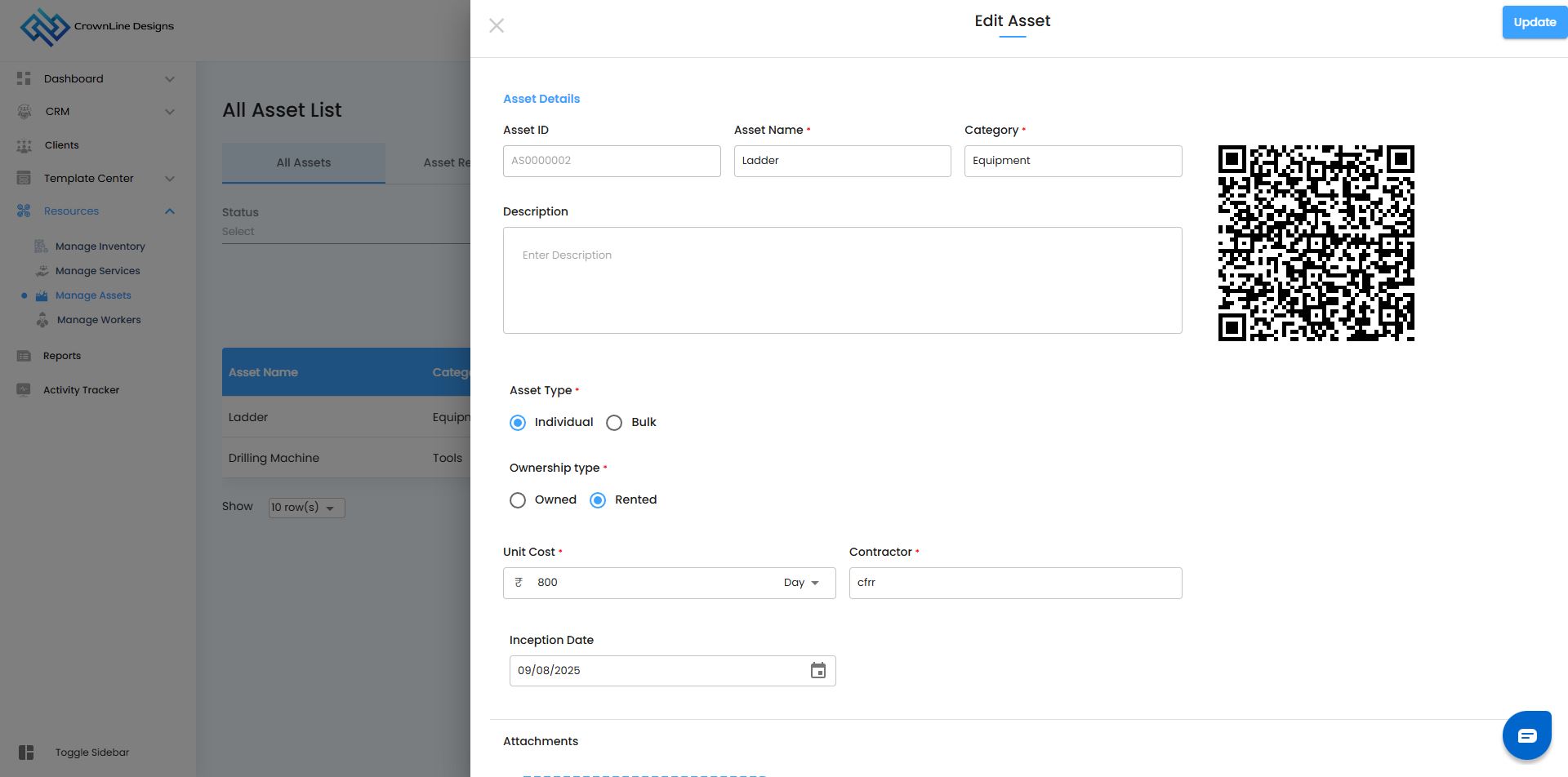Screen dimensions: 1568x777
Task: Click the asset QR code image
Action: pyautogui.click(x=1316, y=243)
